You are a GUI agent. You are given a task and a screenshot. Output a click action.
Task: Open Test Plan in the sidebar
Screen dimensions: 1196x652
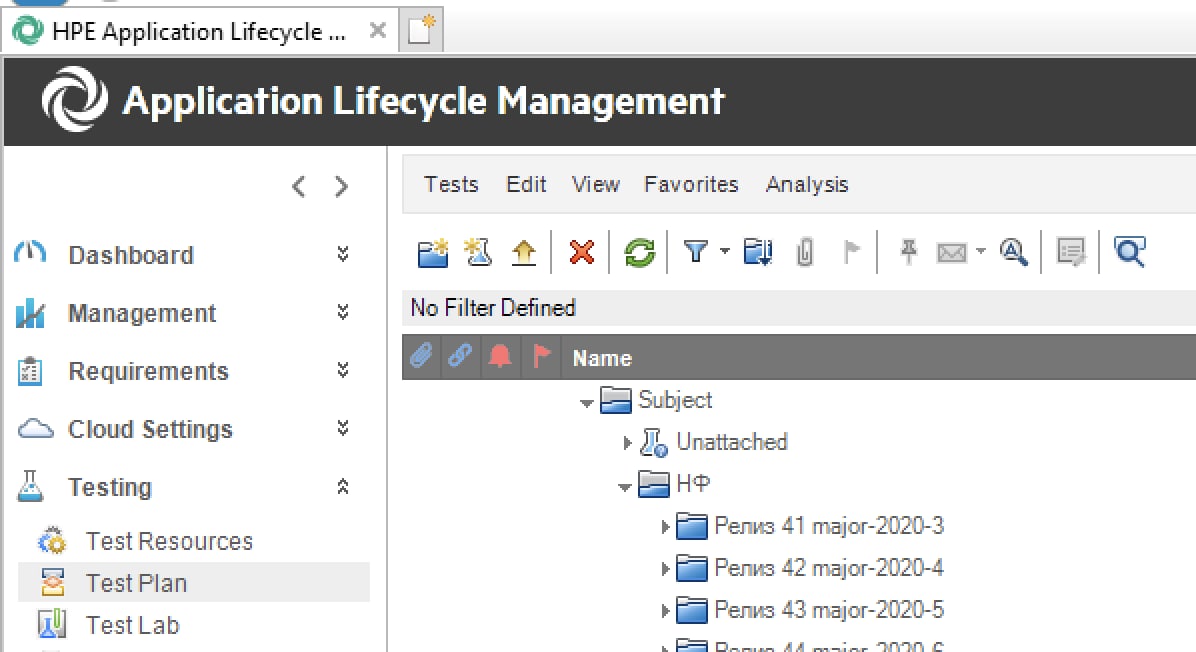(137, 583)
